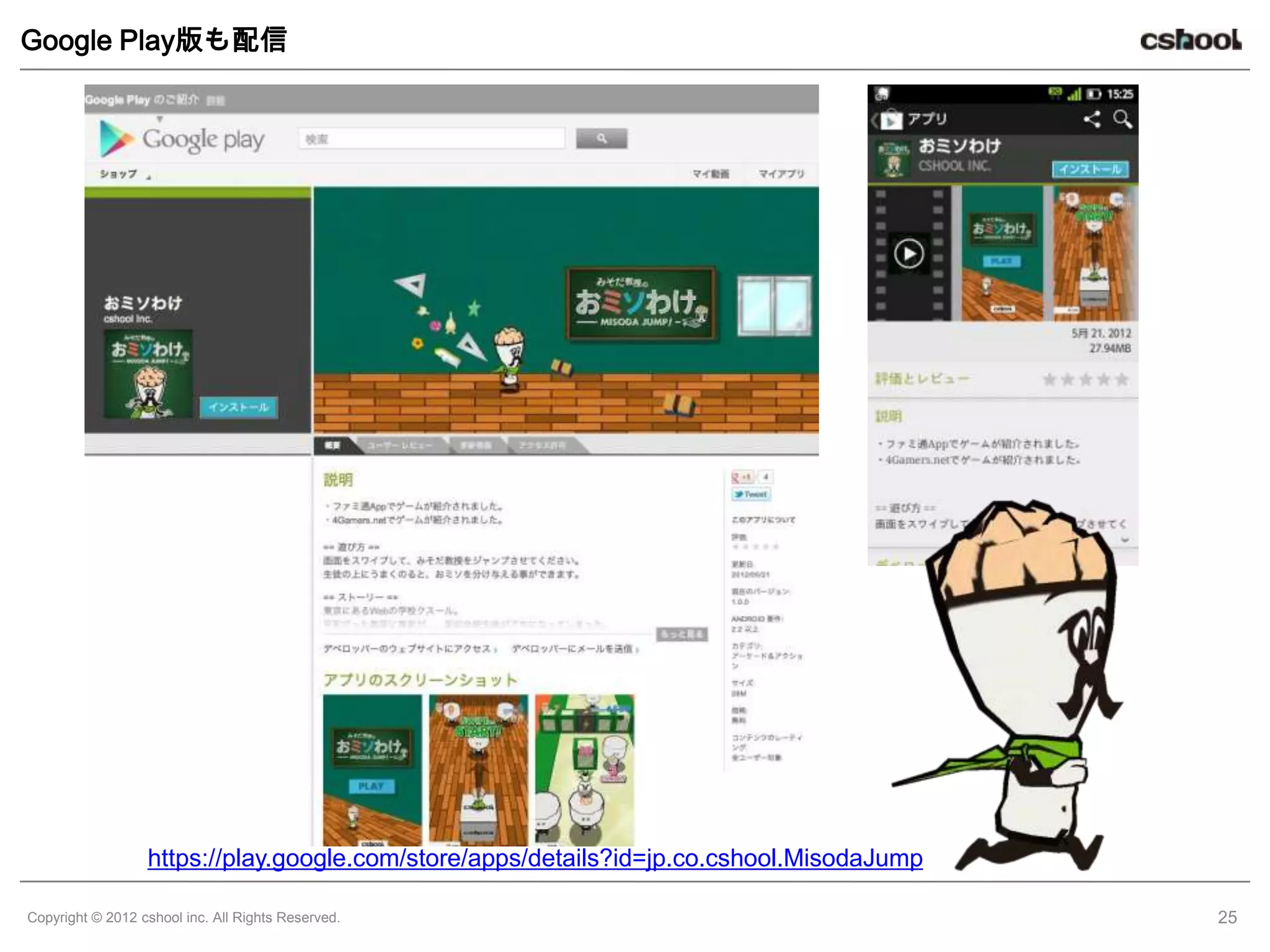Tap the Play Store back icon on phone
1270x952 pixels.
[x=887, y=119]
